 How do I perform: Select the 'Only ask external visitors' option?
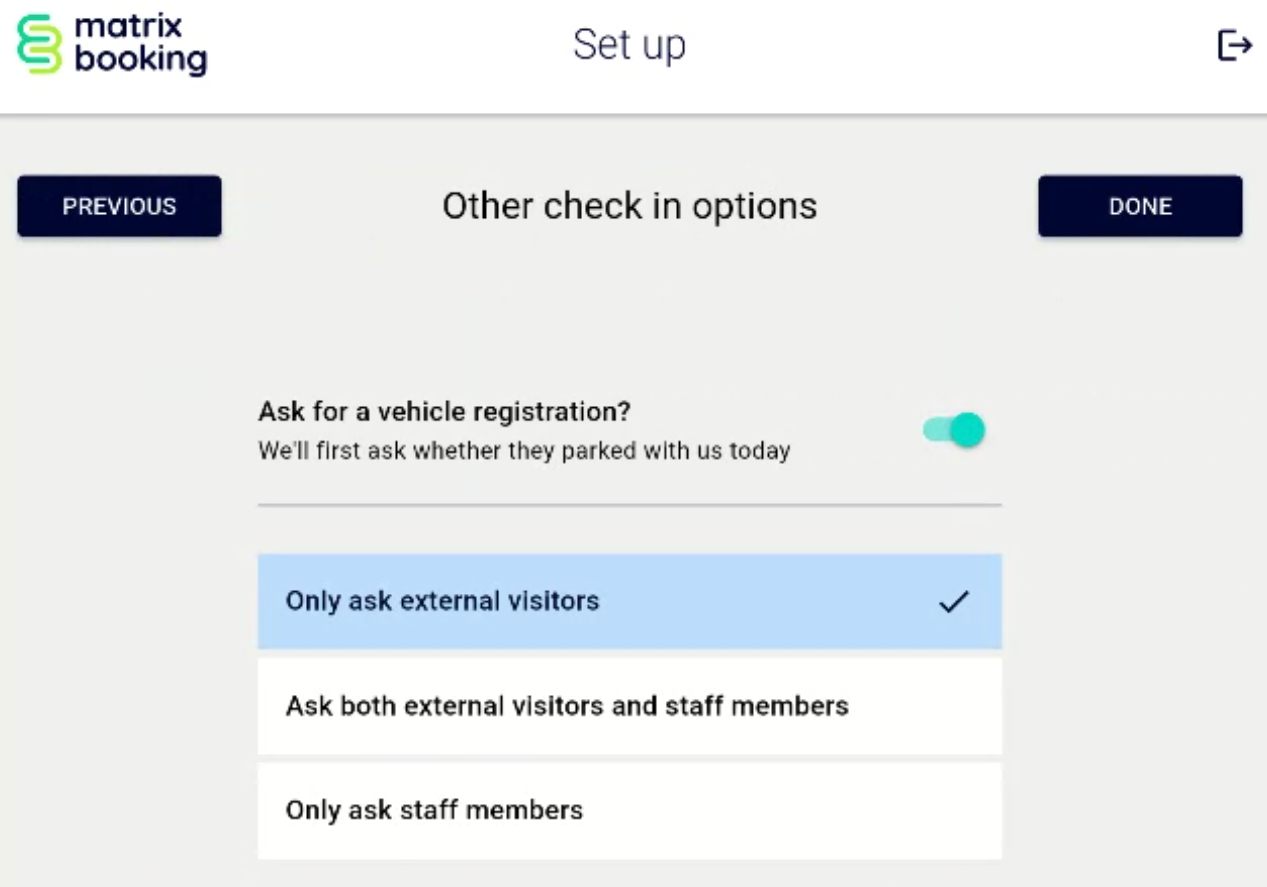pyautogui.click(x=630, y=601)
